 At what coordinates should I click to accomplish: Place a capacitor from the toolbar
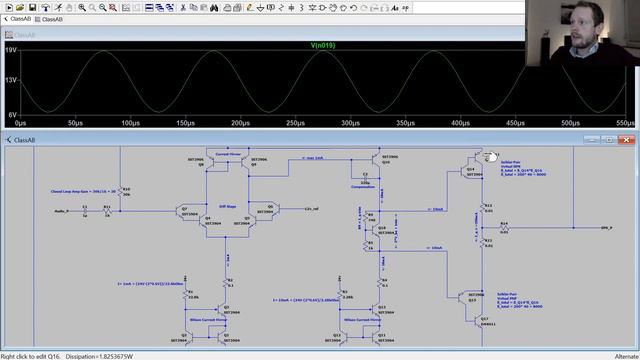click(x=291, y=7)
